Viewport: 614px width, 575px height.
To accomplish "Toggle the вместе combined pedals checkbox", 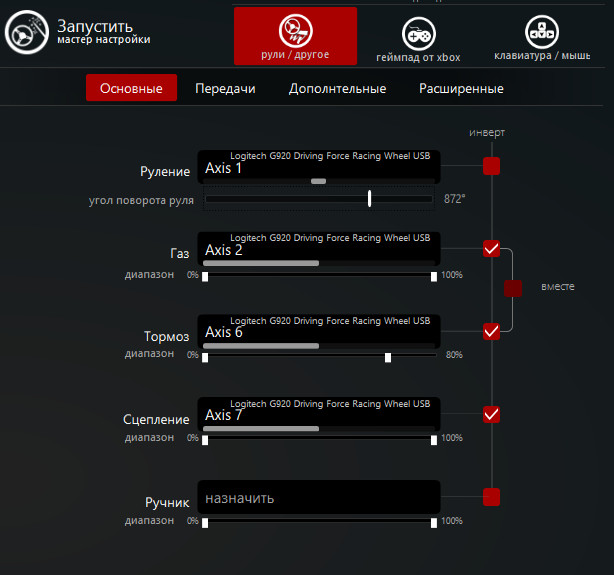I will pos(513,289).
